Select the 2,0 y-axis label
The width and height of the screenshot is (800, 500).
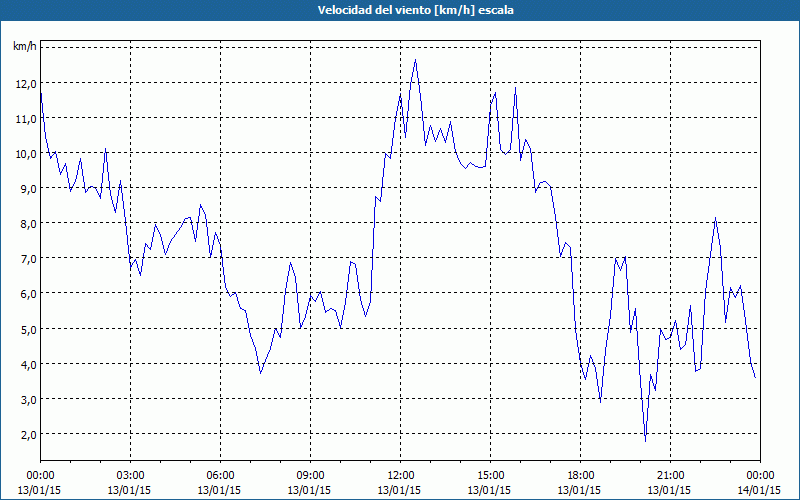tap(30, 435)
